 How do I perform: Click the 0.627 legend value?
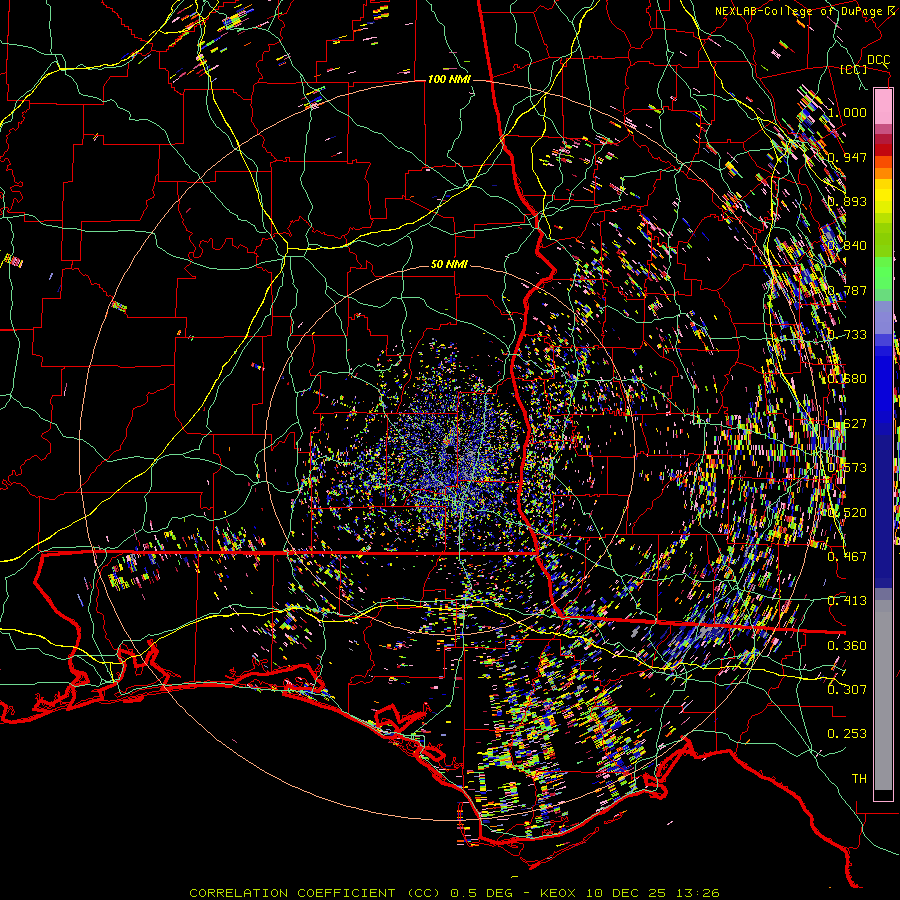[x=847, y=423]
